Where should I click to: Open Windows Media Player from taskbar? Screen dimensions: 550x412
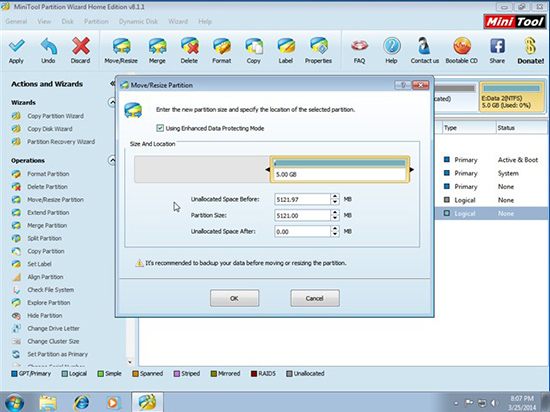[x=113, y=403]
